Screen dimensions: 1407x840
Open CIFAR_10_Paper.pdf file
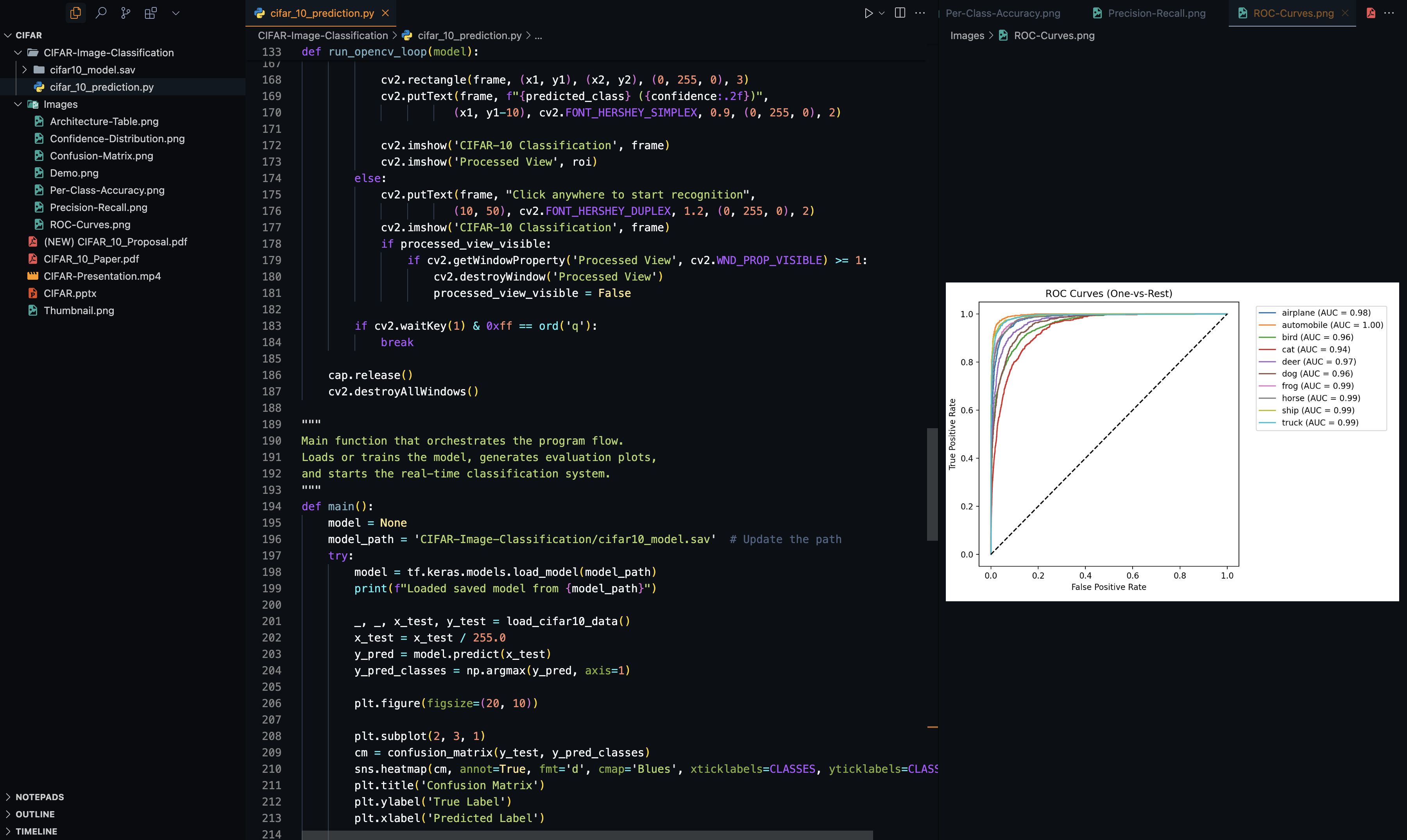[91, 259]
